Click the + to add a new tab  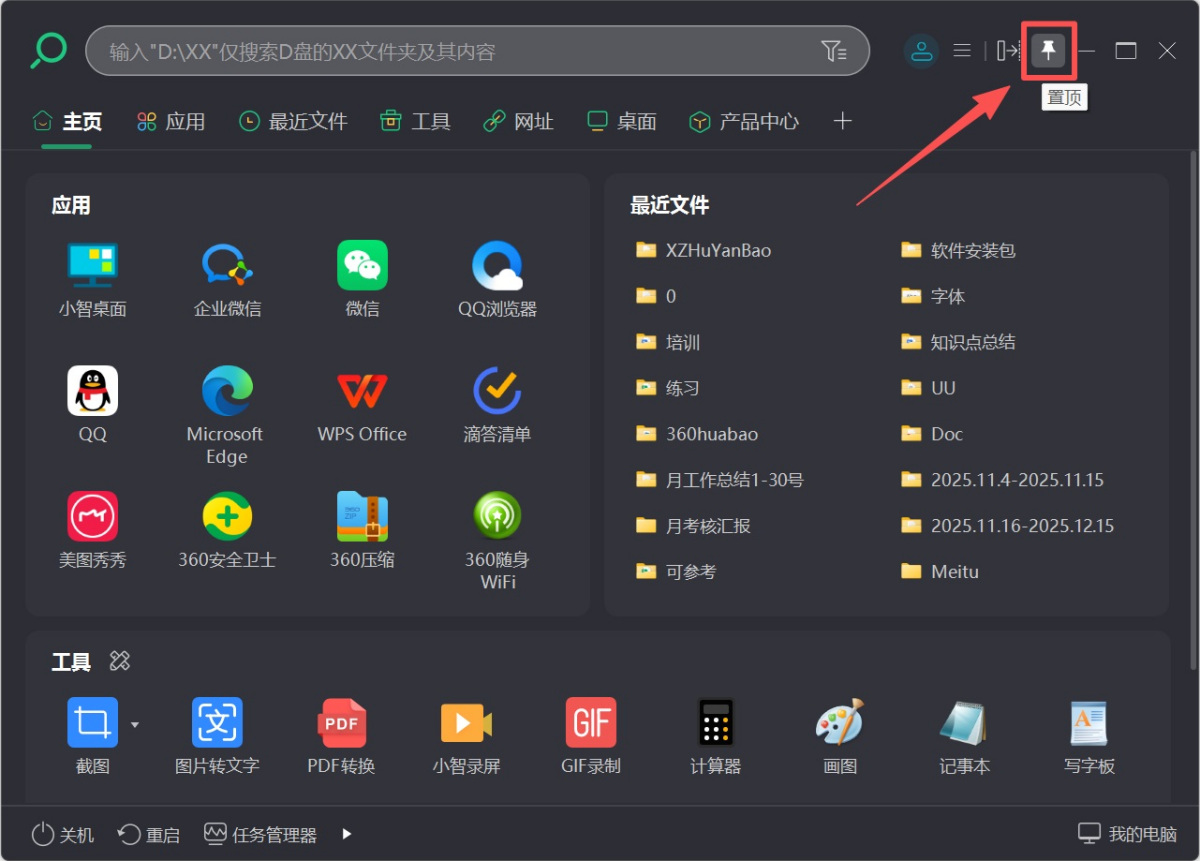tap(842, 120)
